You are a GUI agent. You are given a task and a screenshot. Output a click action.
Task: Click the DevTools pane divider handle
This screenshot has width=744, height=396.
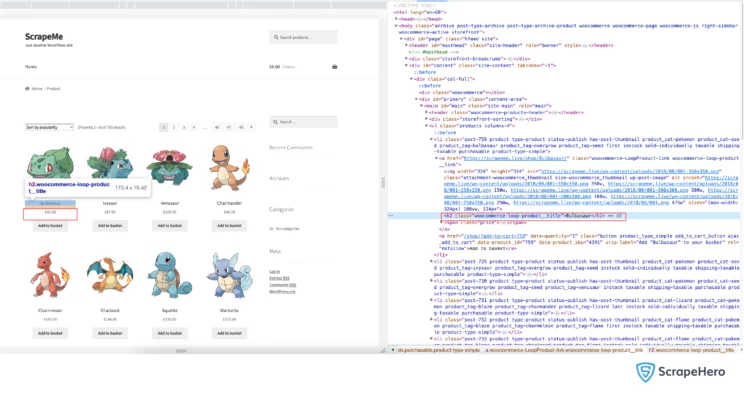point(383,182)
